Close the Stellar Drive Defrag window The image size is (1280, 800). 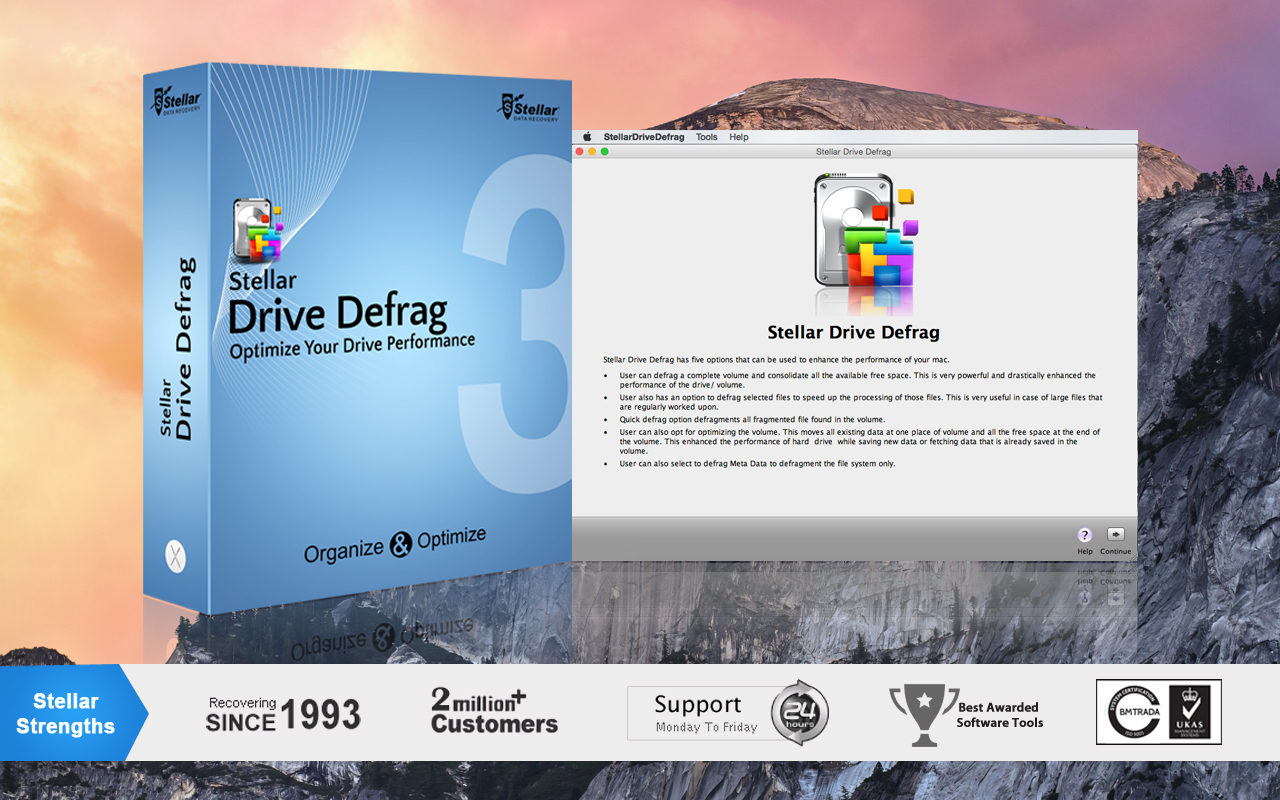point(579,151)
